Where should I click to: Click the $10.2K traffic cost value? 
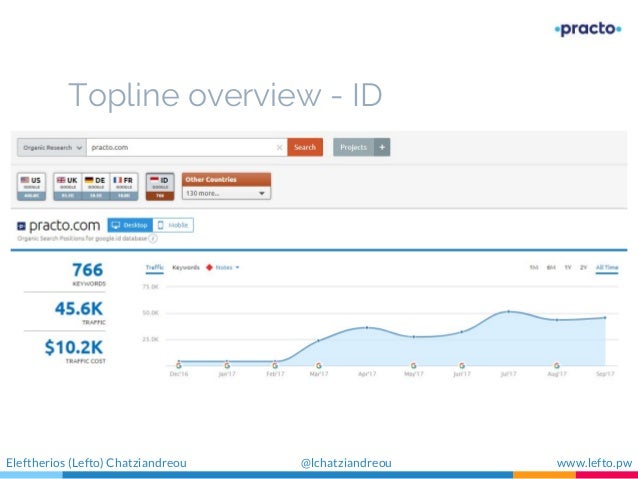[x=74, y=347]
